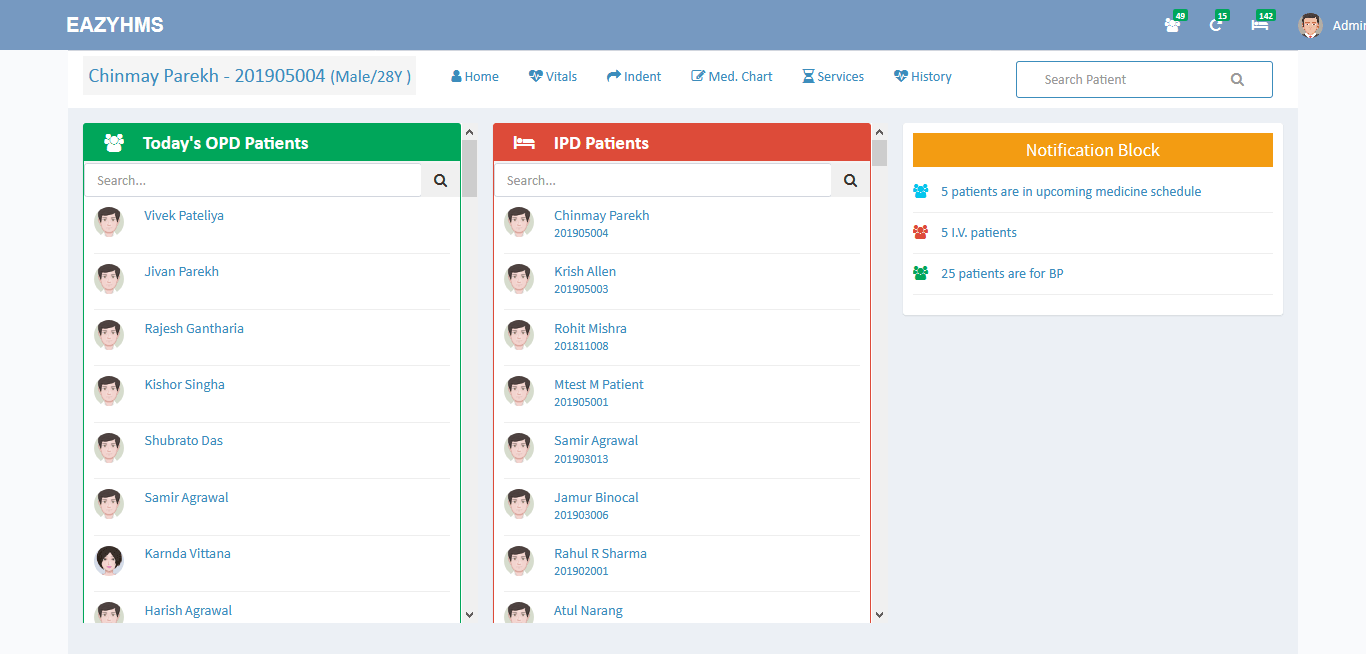Open the Vitals menu item
This screenshot has width=1366, height=654.
point(553,77)
